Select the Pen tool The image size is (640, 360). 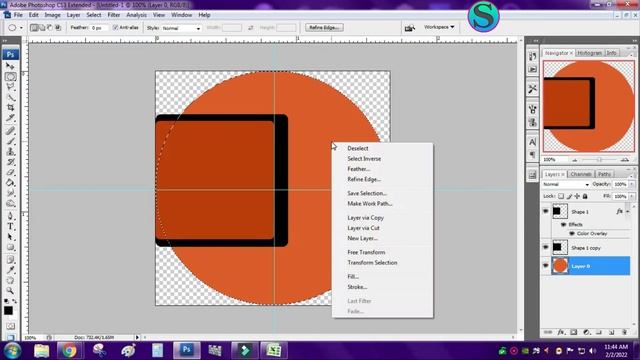click(x=10, y=216)
